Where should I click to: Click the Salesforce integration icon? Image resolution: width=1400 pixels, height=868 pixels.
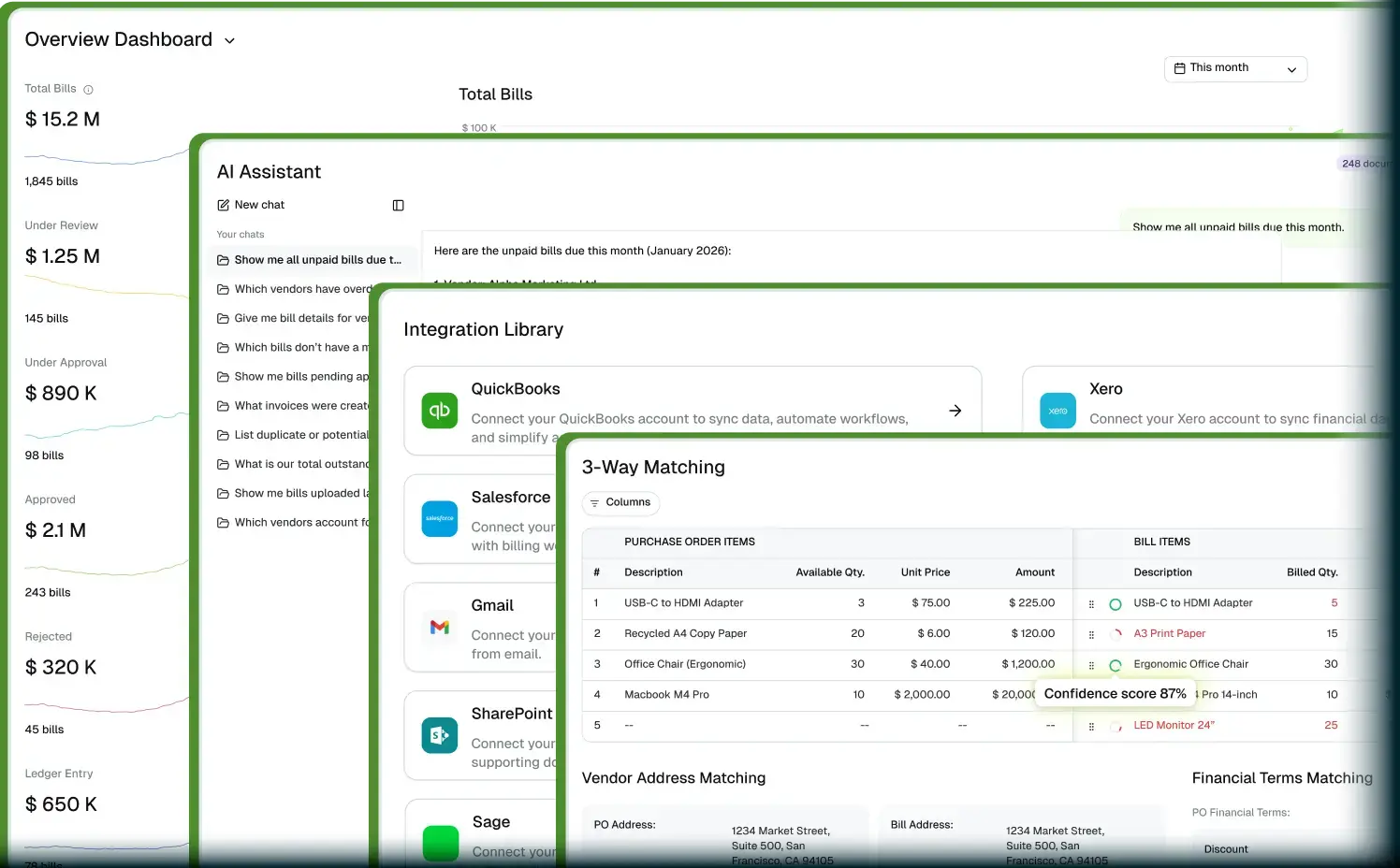tap(439, 519)
